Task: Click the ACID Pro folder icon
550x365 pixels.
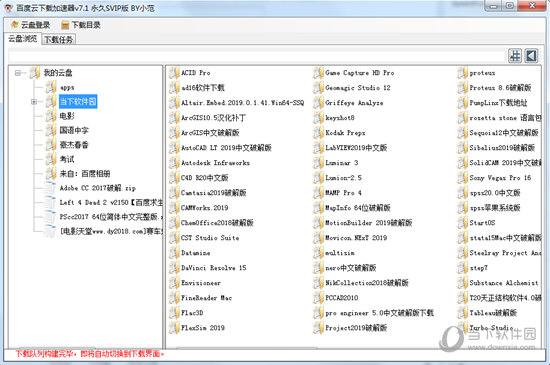Action: [174, 73]
